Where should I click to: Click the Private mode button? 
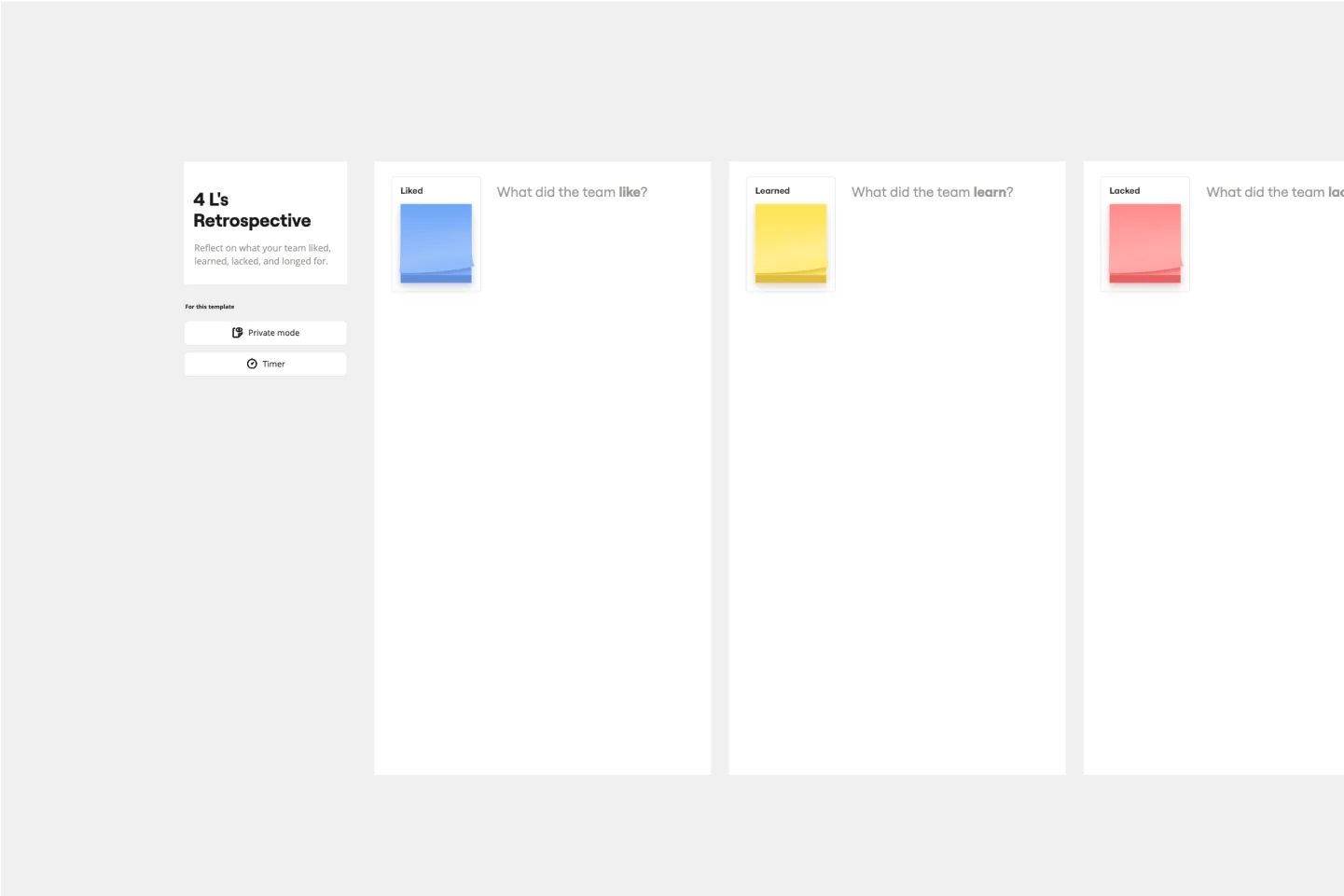tap(266, 333)
